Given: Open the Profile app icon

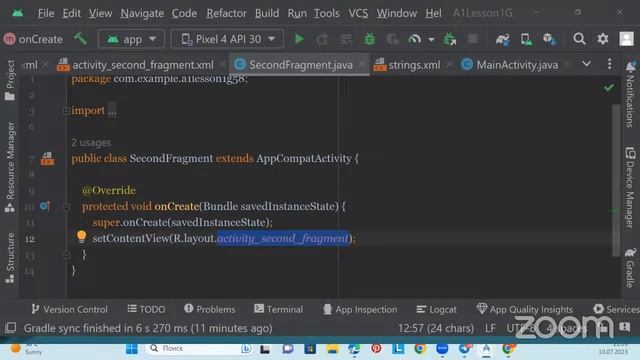Looking at the screenshot, I should (414, 39).
